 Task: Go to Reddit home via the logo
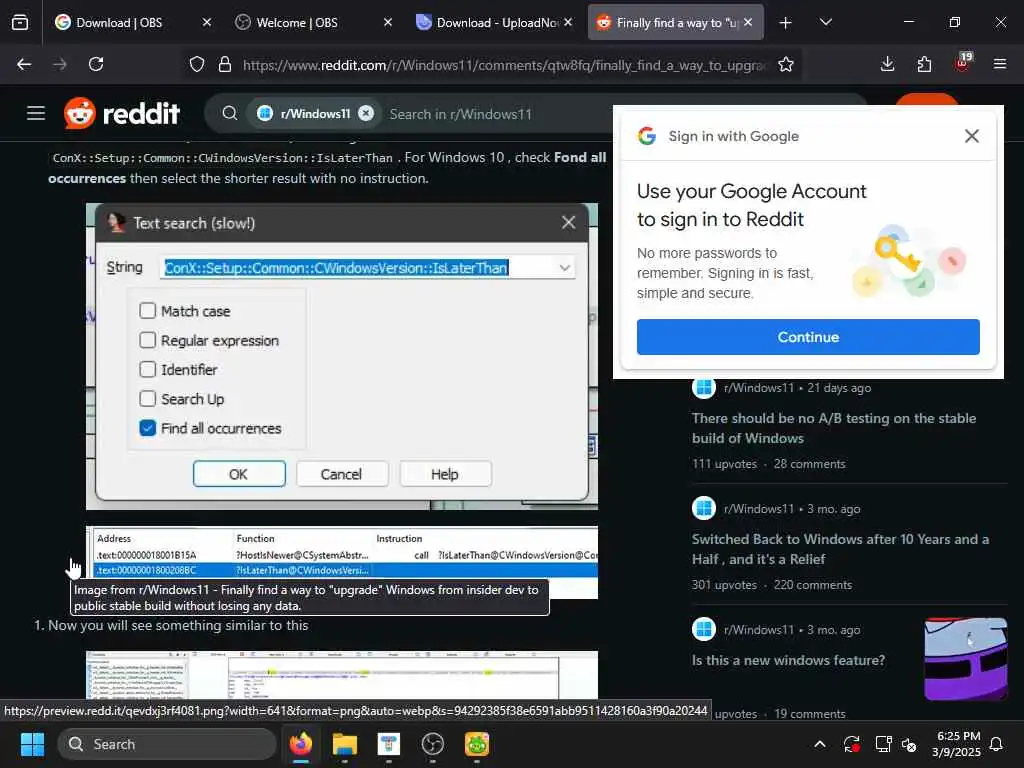[x=122, y=113]
